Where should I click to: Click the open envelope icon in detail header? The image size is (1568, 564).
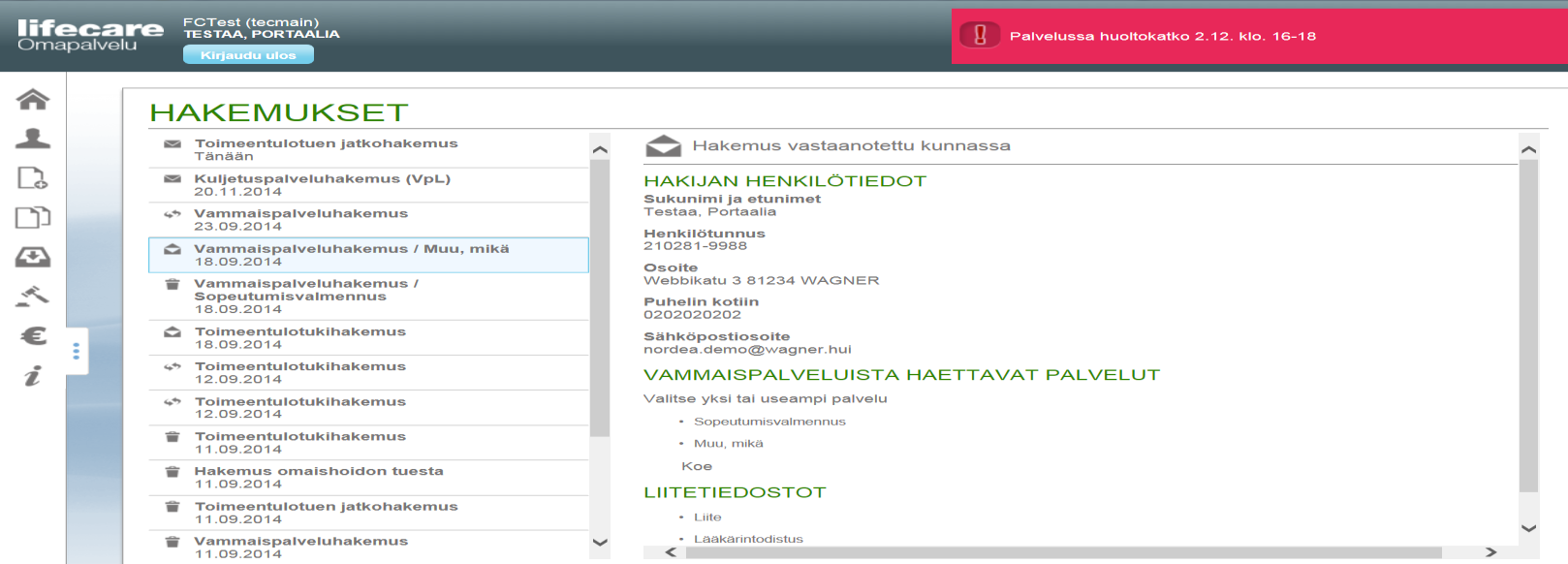[663, 145]
